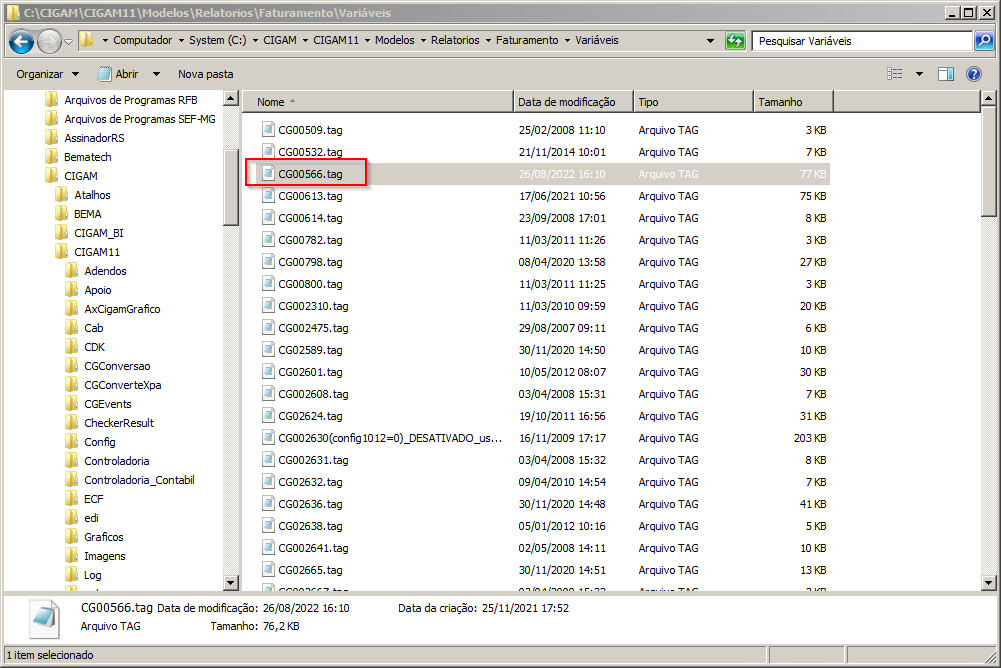Sort by the Nome column header

[378, 102]
